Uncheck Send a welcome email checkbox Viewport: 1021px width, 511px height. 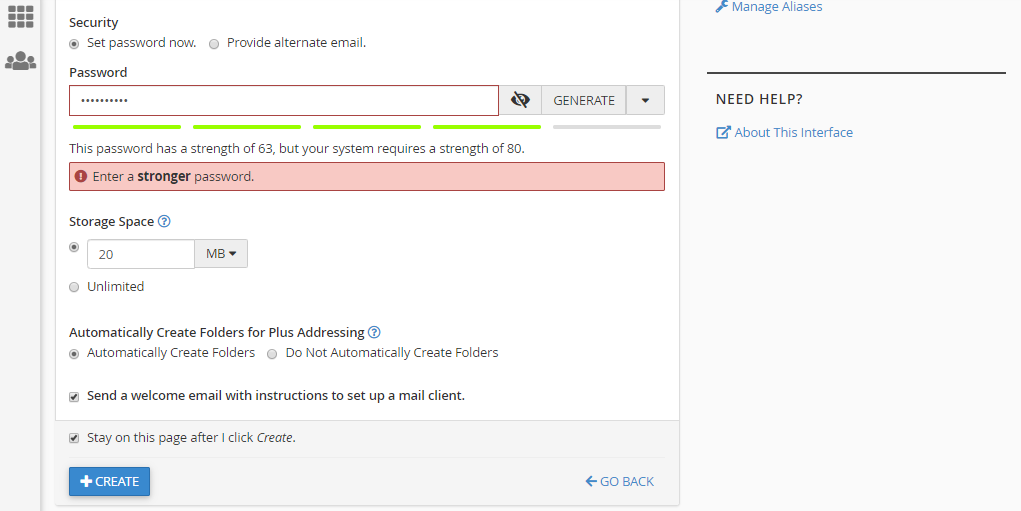[74, 396]
